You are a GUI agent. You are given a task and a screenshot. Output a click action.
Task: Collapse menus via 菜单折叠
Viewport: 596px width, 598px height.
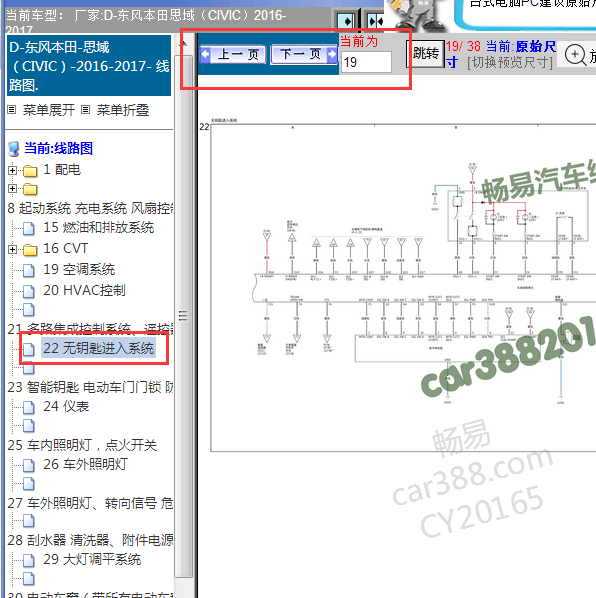click(122, 110)
